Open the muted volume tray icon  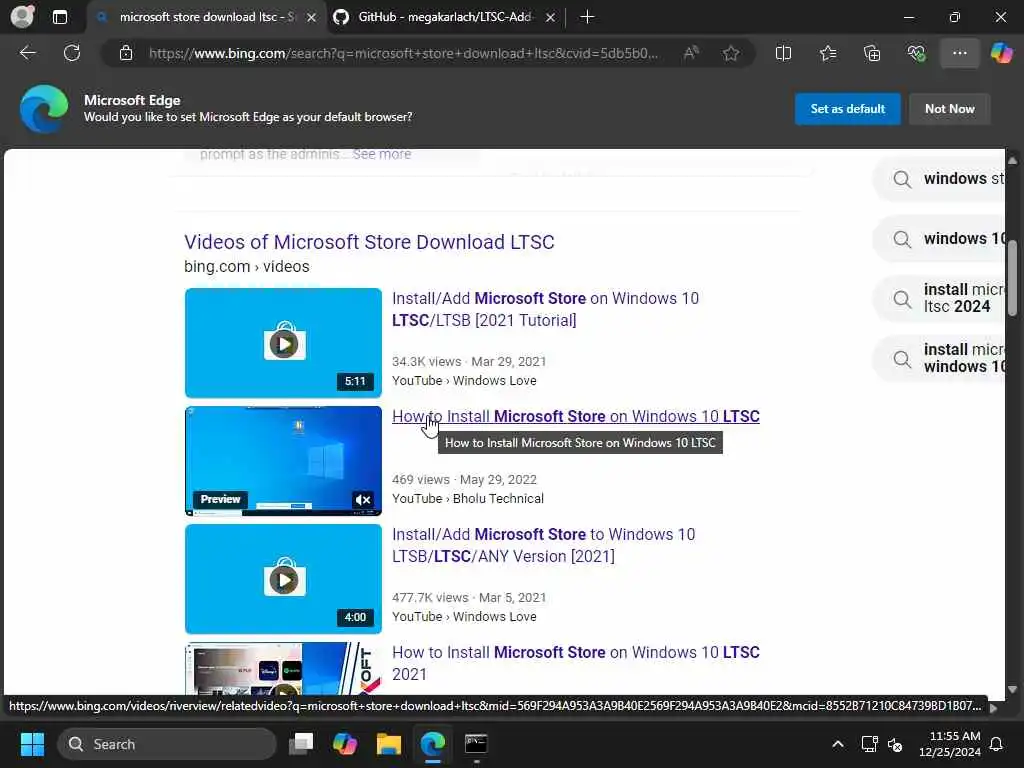tap(895, 744)
